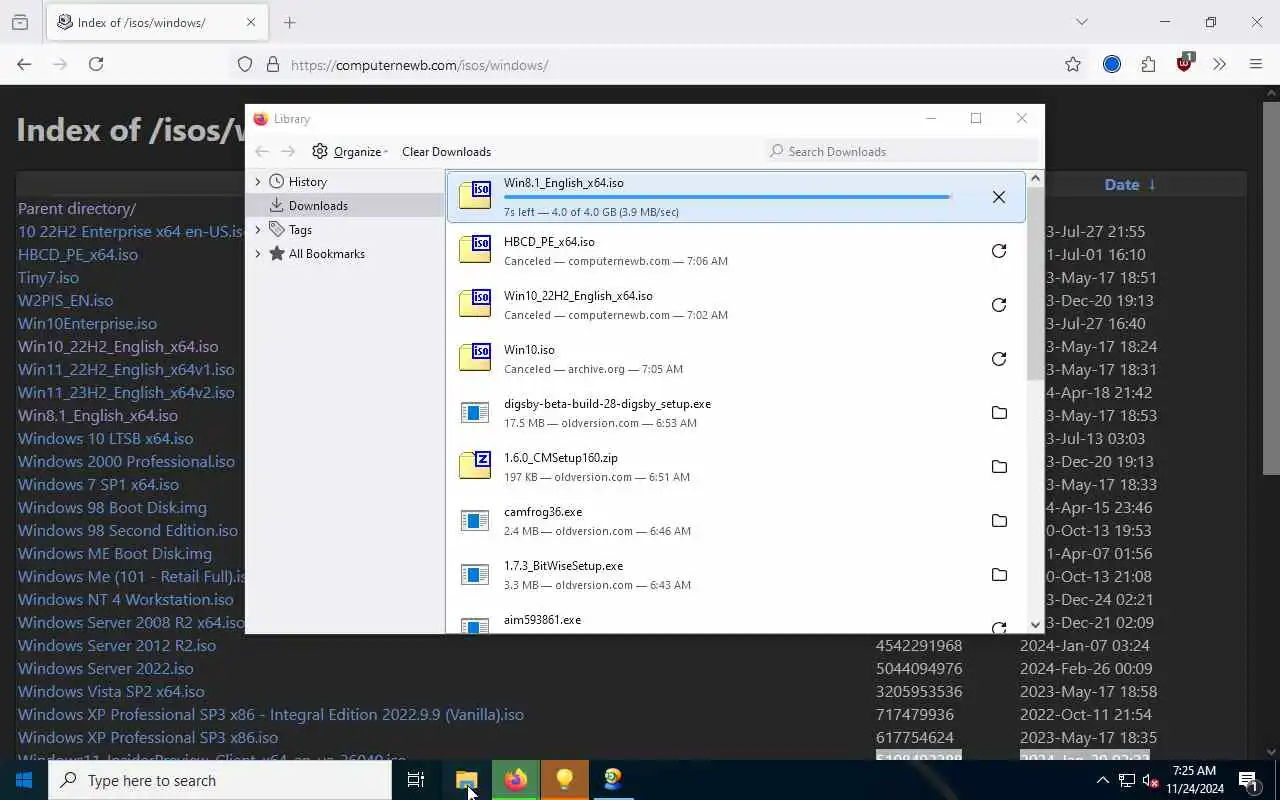Expand the Tags tree item
This screenshot has width=1280, height=800.
point(258,230)
